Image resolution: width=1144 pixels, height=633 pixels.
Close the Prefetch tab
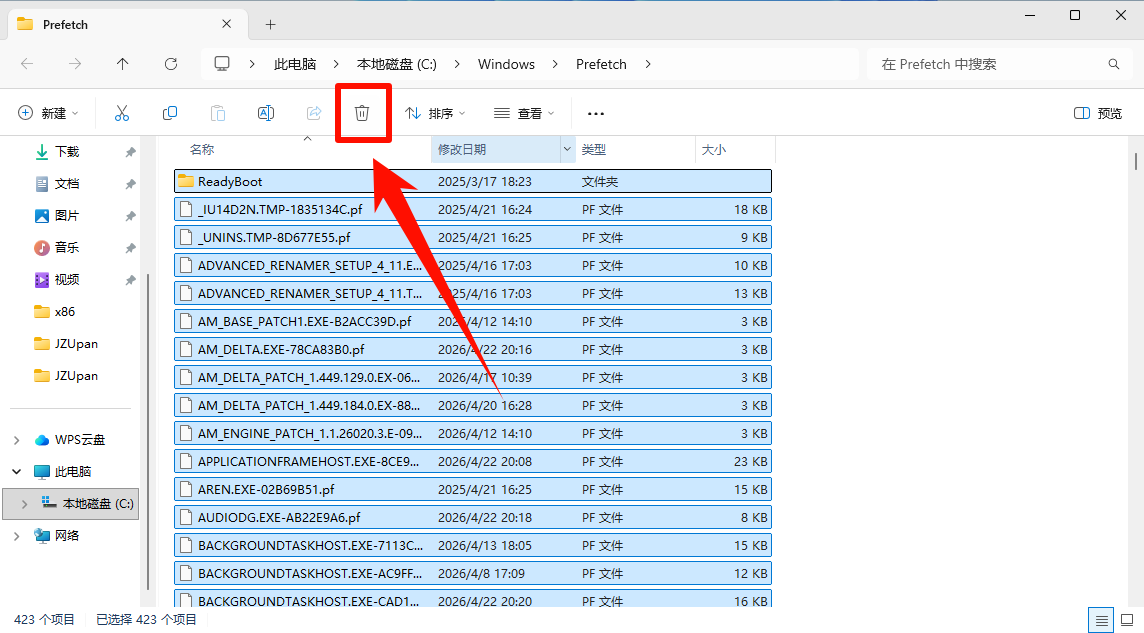pyautogui.click(x=227, y=24)
